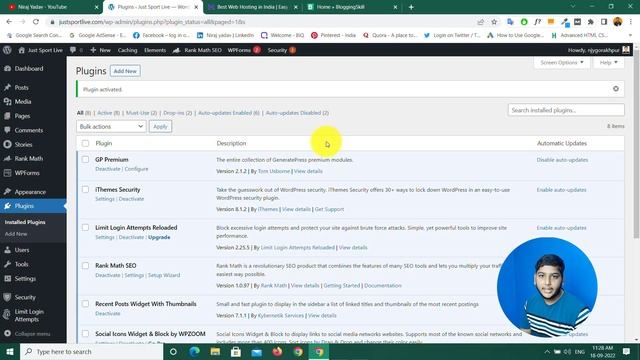The width and height of the screenshot is (640, 360).
Task: Open File Explorer from the taskbar
Action: [x=215, y=351]
